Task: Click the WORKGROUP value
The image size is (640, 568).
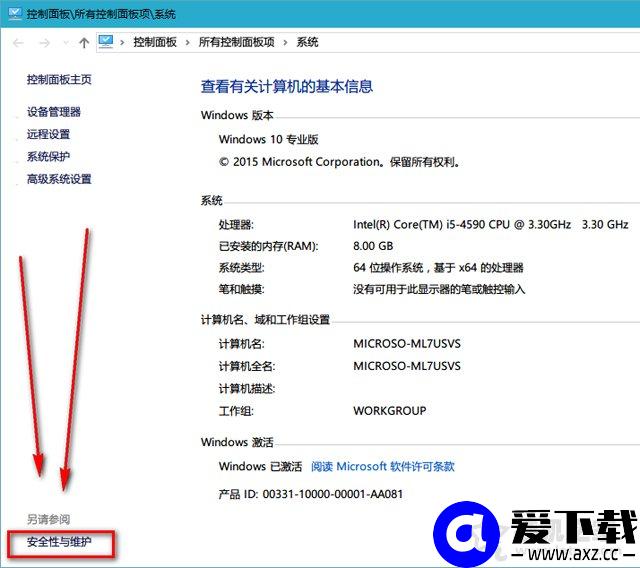Action: click(x=390, y=410)
